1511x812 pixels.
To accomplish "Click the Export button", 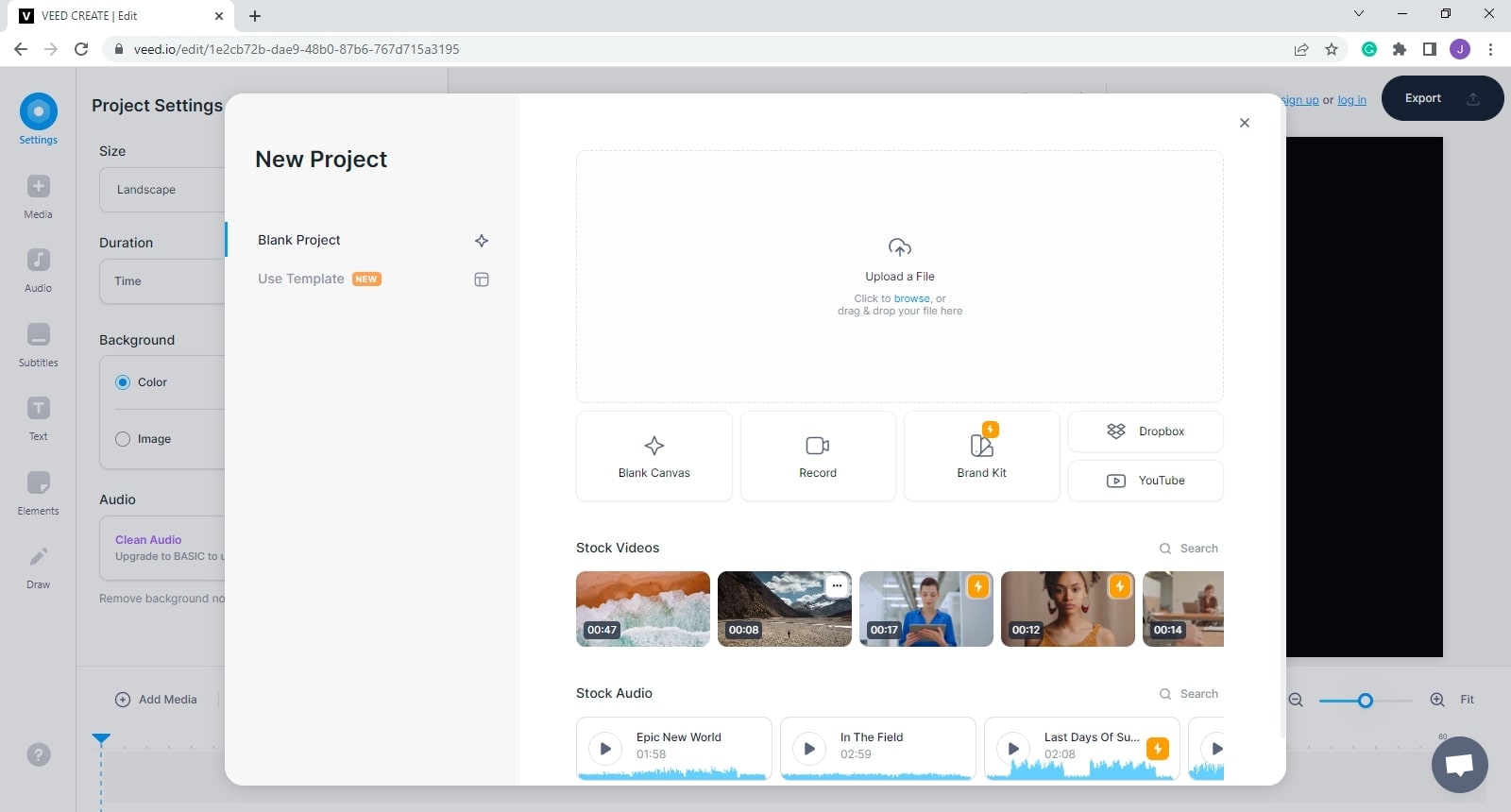I will click(x=1442, y=98).
